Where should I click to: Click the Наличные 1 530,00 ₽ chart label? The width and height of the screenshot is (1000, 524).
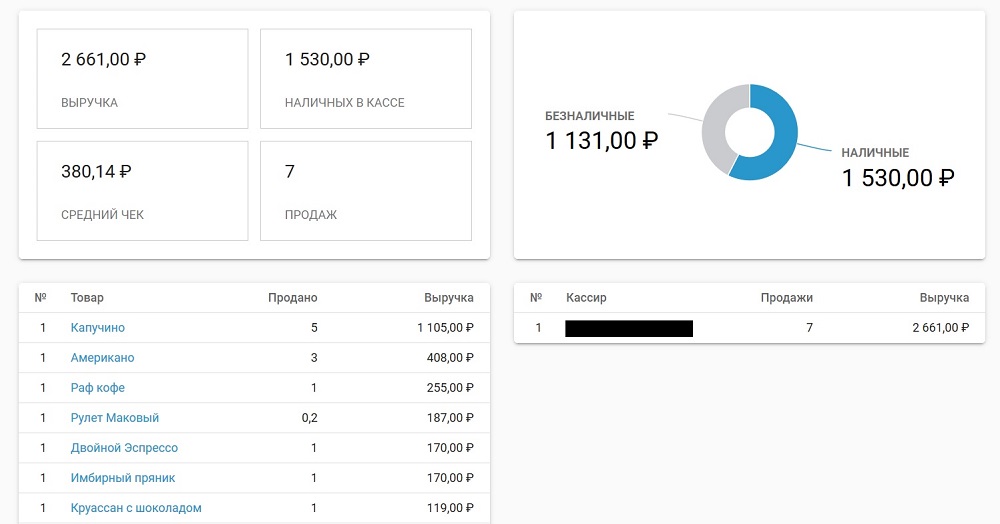898,169
